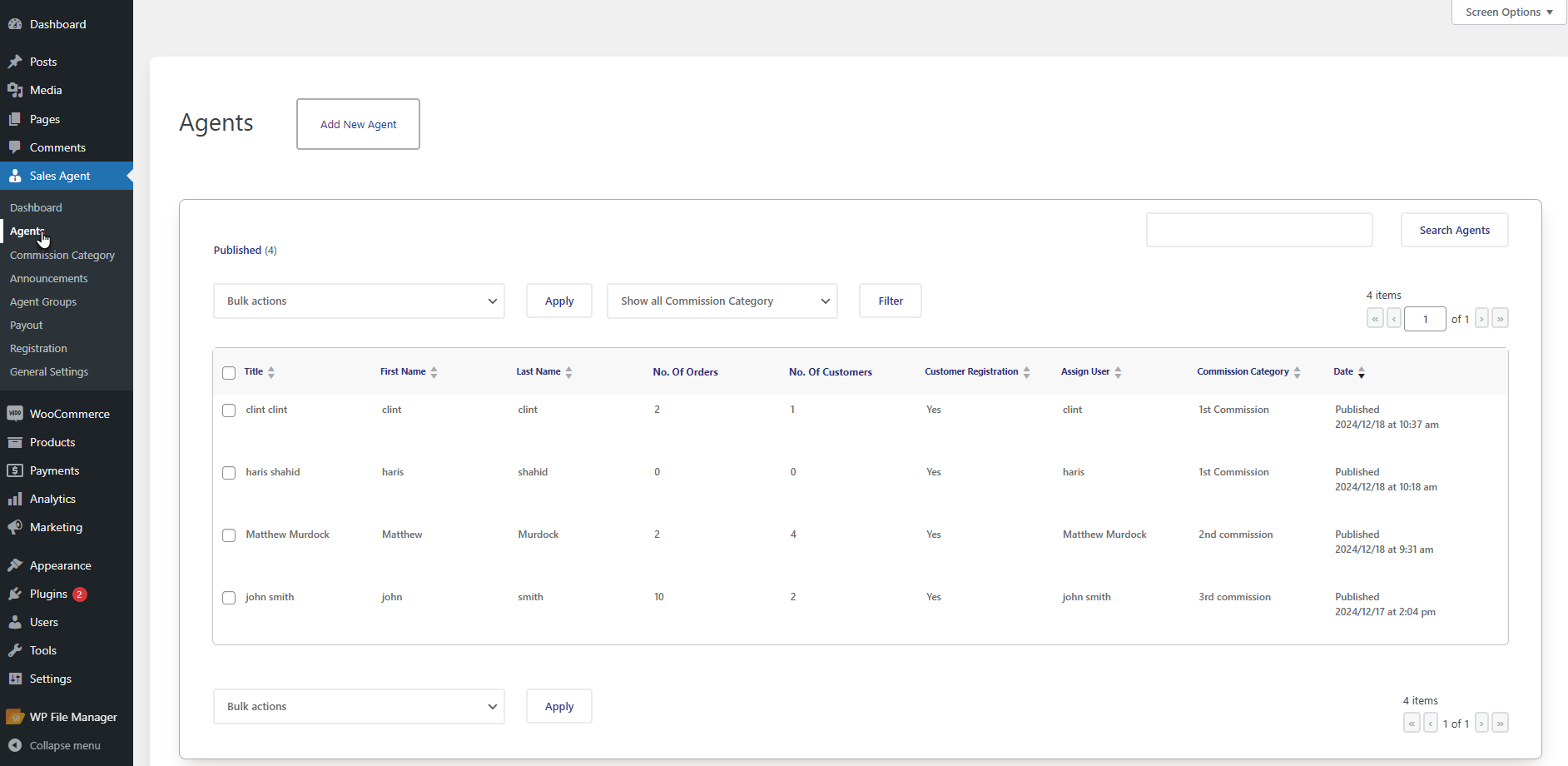Open the top Bulk actions dropdown

point(359,301)
